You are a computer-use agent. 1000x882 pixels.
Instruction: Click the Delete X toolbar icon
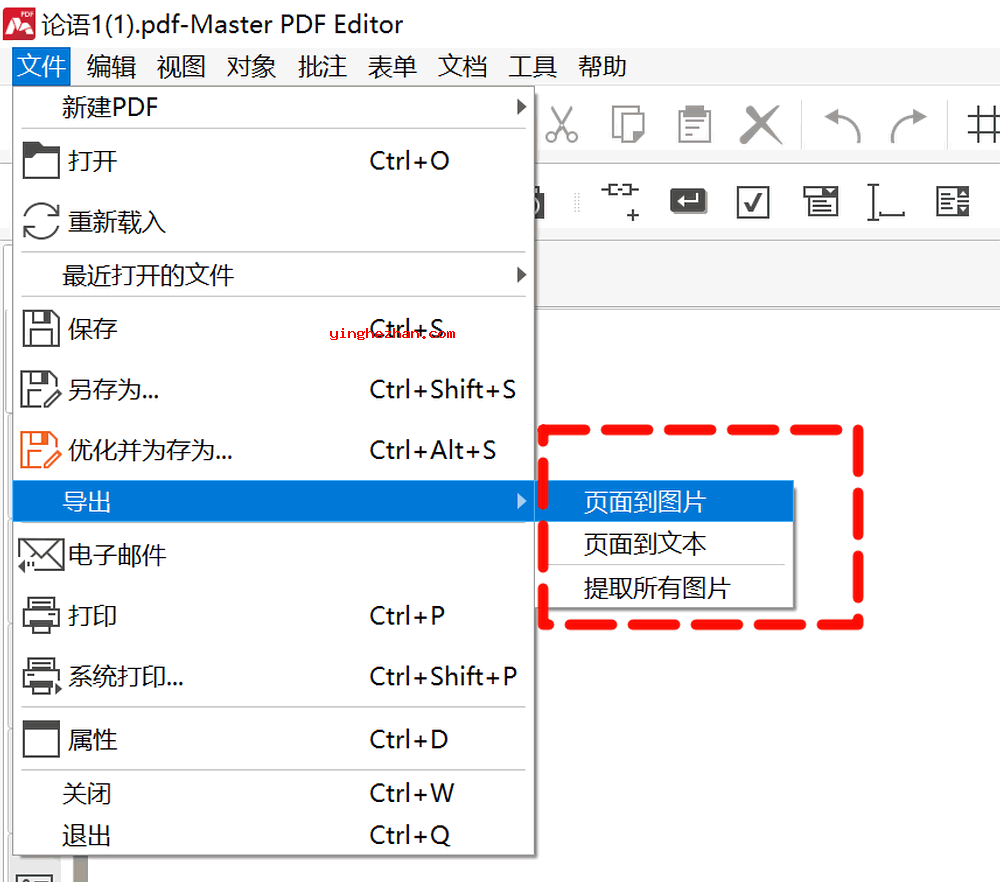click(761, 124)
